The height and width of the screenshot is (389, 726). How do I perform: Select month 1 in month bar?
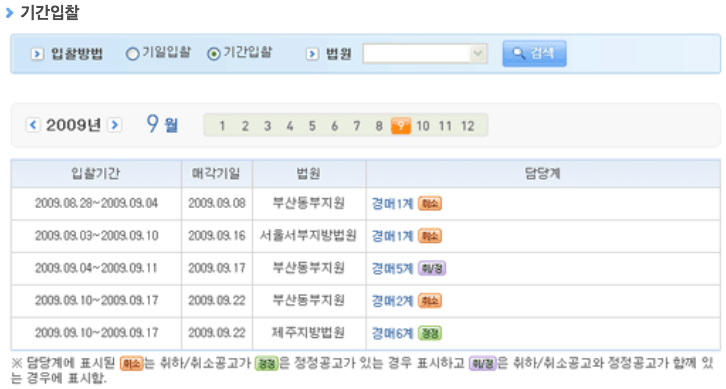pyautogui.click(x=222, y=126)
